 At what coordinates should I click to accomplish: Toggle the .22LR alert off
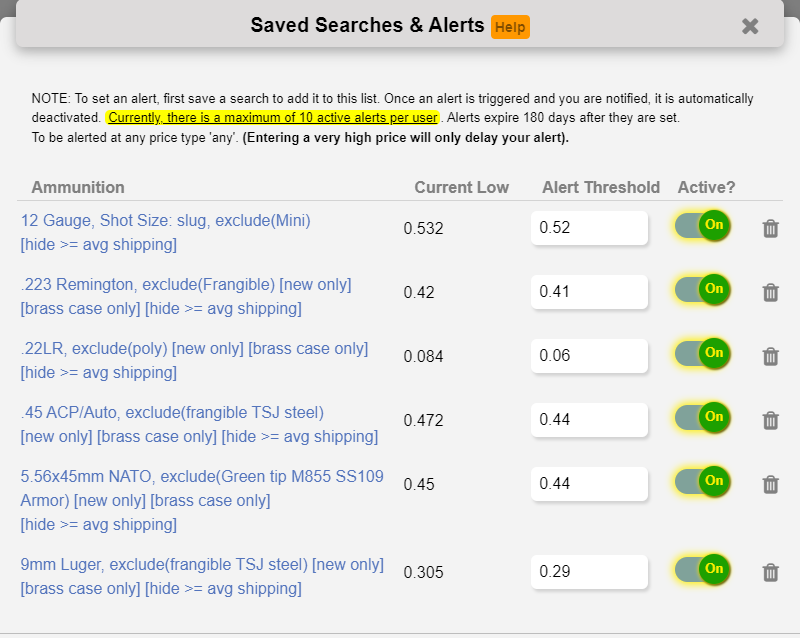pos(703,353)
